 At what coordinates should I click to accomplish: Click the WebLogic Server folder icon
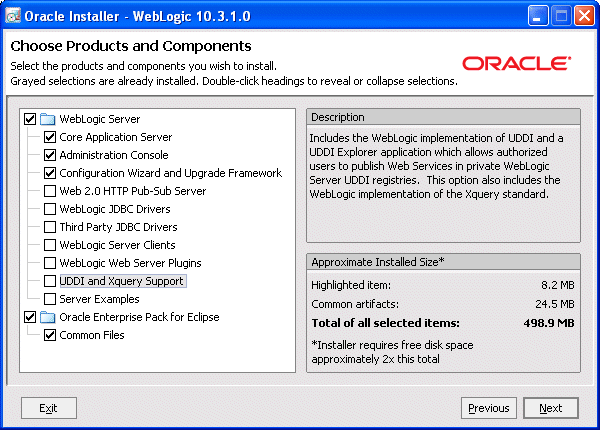(x=48, y=119)
